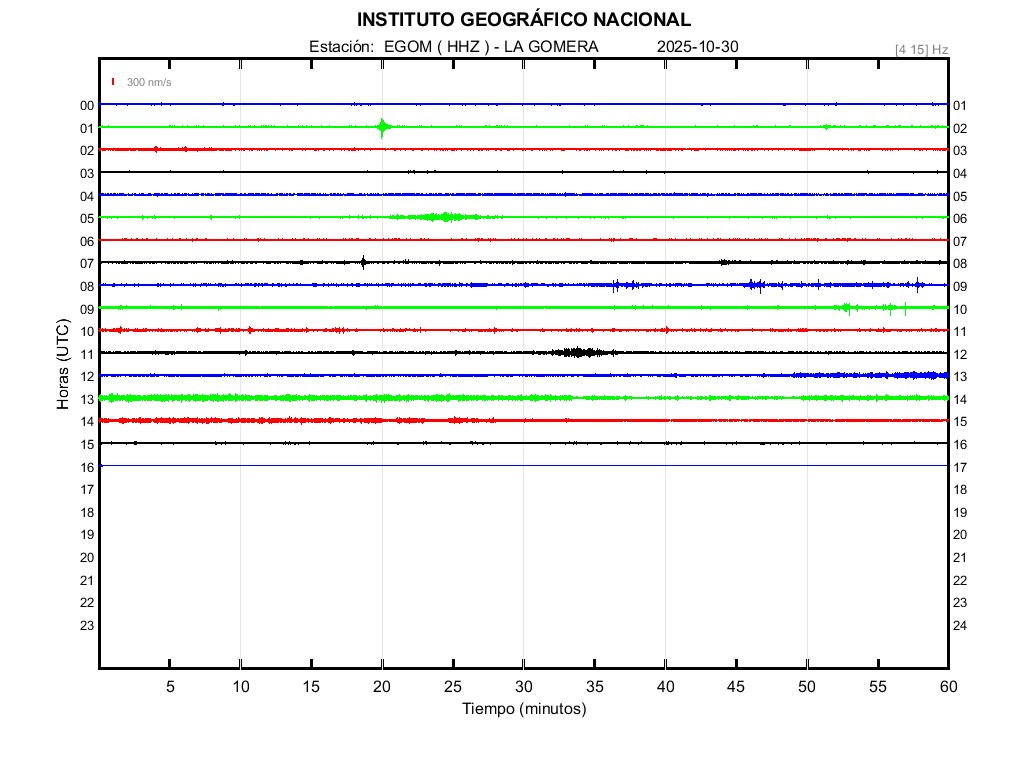Click the 45 tick label on the time axis
This screenshot has width=1024, height=768.
[735, 686]
